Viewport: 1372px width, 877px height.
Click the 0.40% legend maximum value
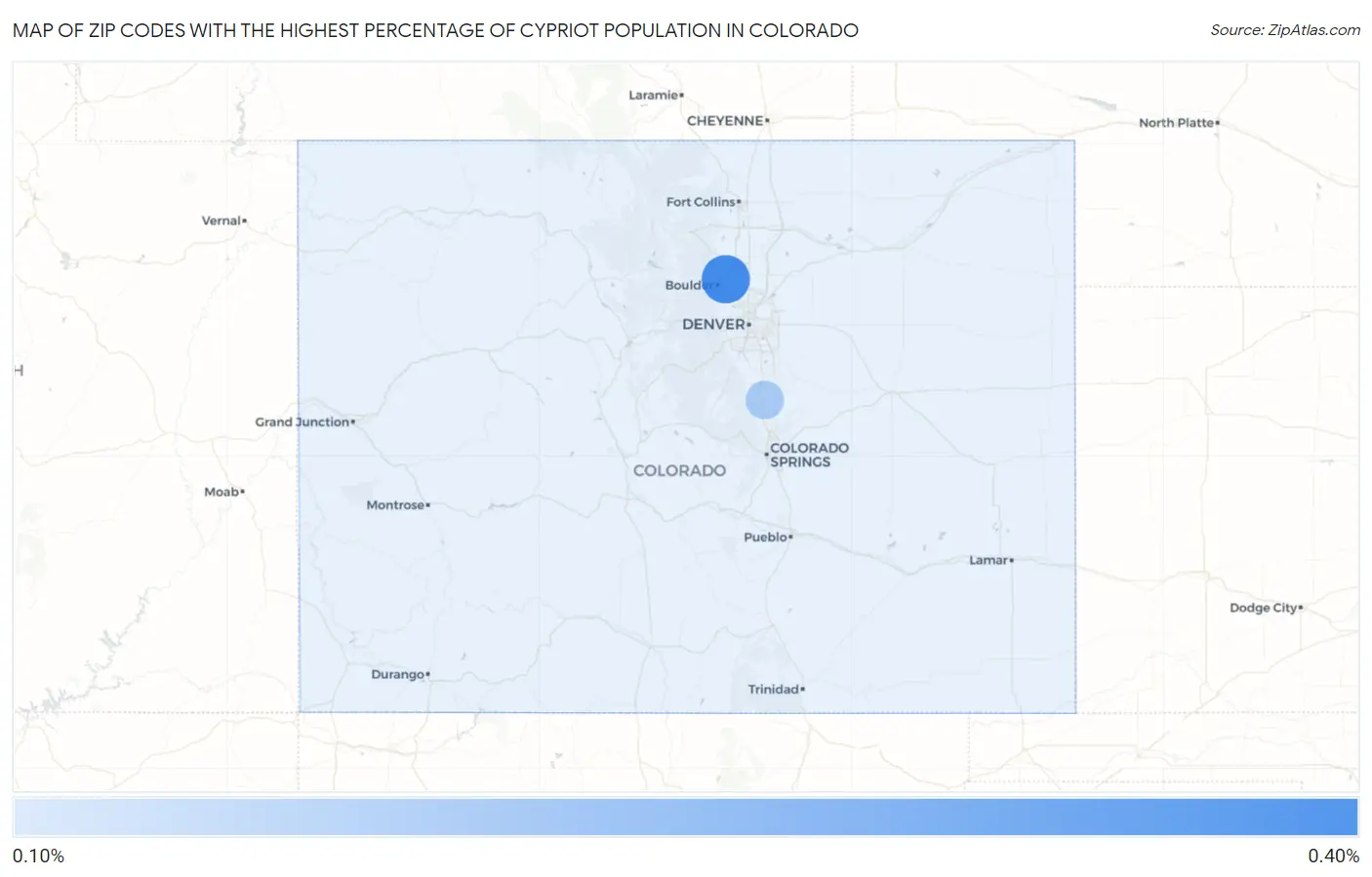(1333, 856)
